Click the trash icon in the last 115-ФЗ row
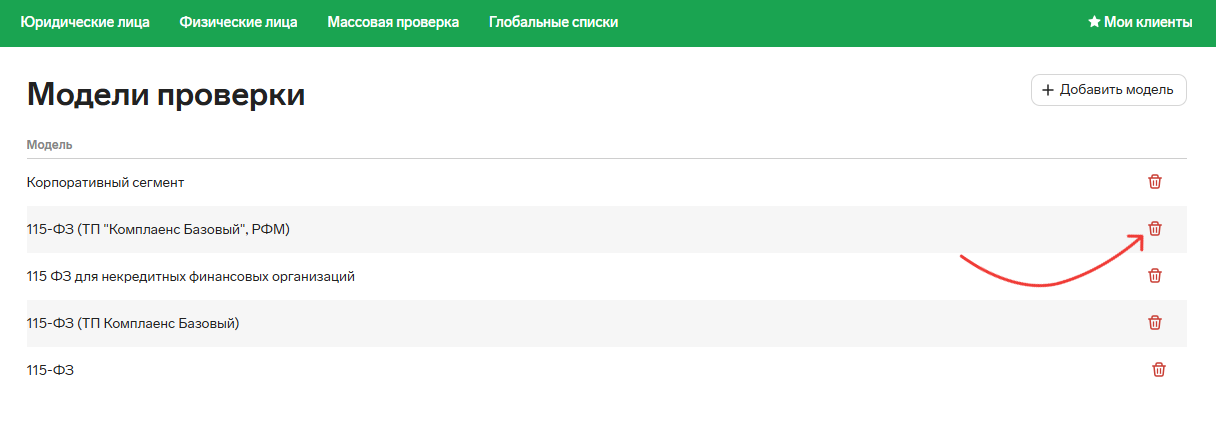Viewport: 1216px width, 433px height. tap(1159, 370)
